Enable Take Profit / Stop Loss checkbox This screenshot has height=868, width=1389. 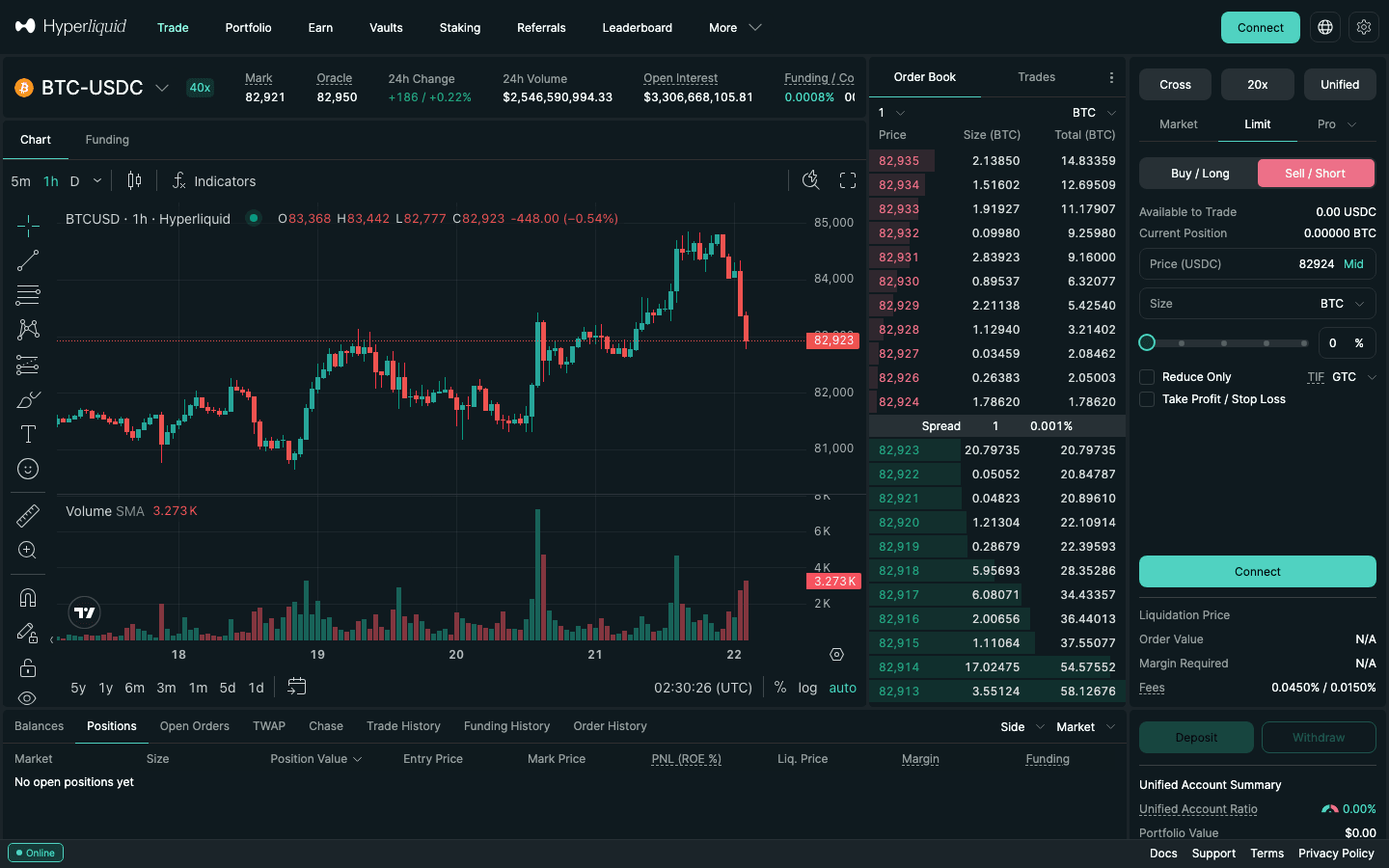(1147, 399)
